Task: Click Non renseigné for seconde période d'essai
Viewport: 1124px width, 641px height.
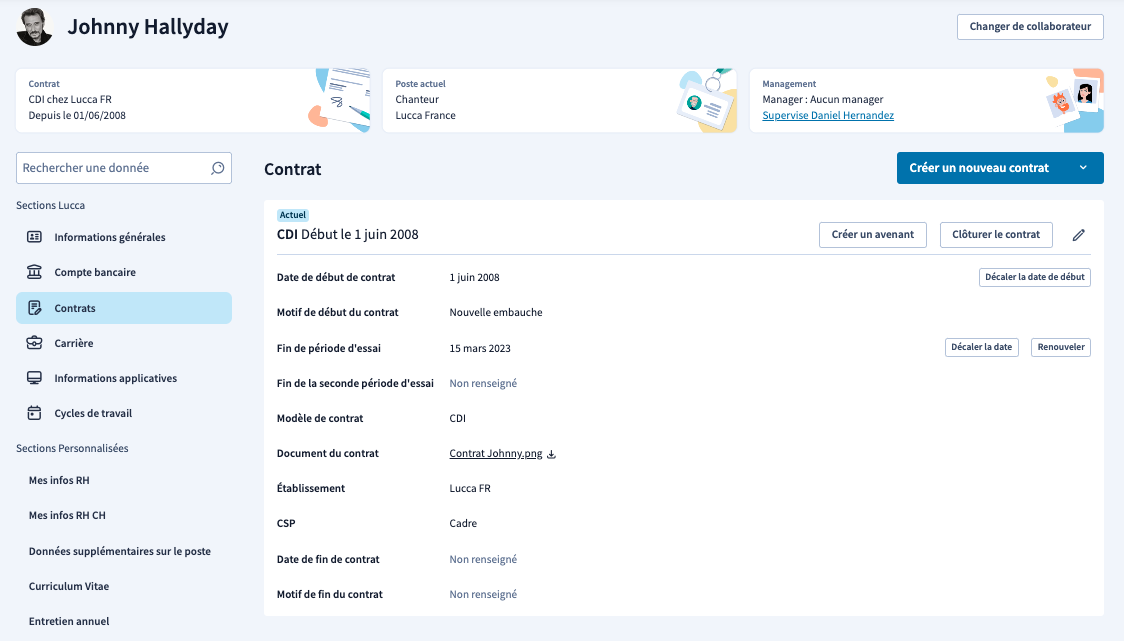Action: 483,384
